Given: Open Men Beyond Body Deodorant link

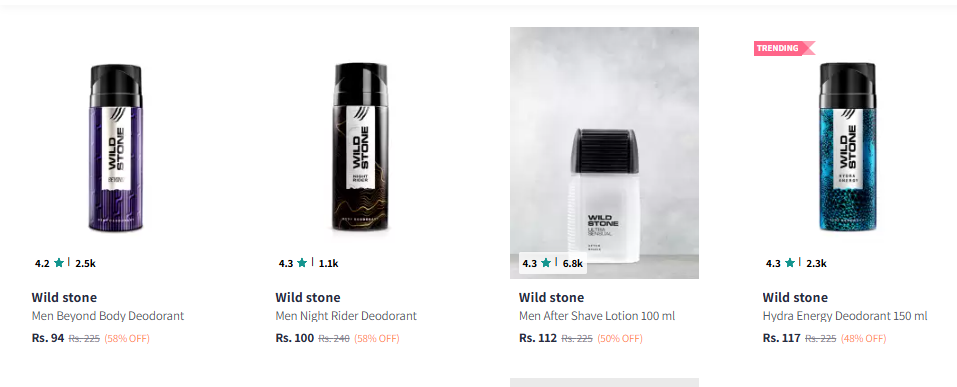Looking at the screenshot, I should click(107, 316).
